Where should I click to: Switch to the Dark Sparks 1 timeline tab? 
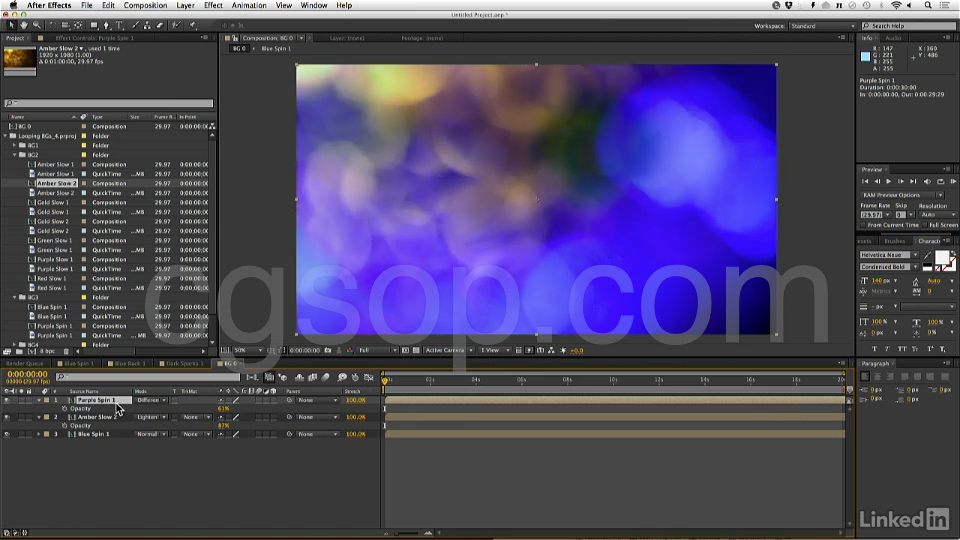coord(182,363)
